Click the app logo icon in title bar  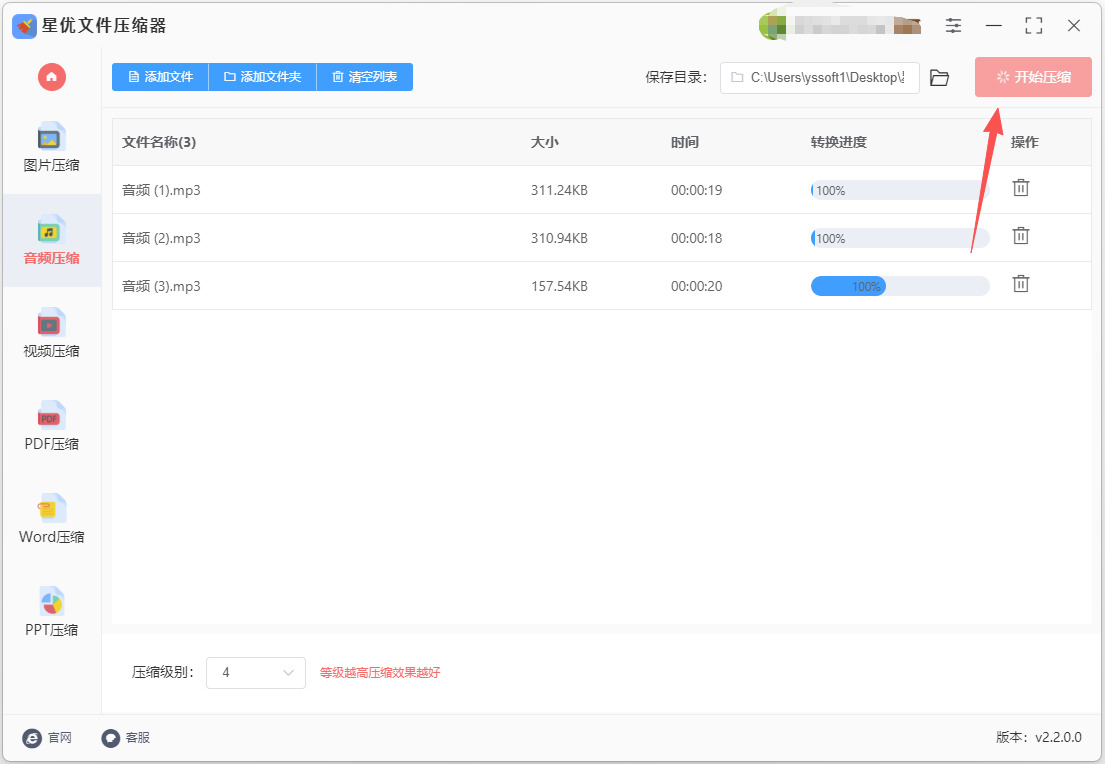click(25, 26)
